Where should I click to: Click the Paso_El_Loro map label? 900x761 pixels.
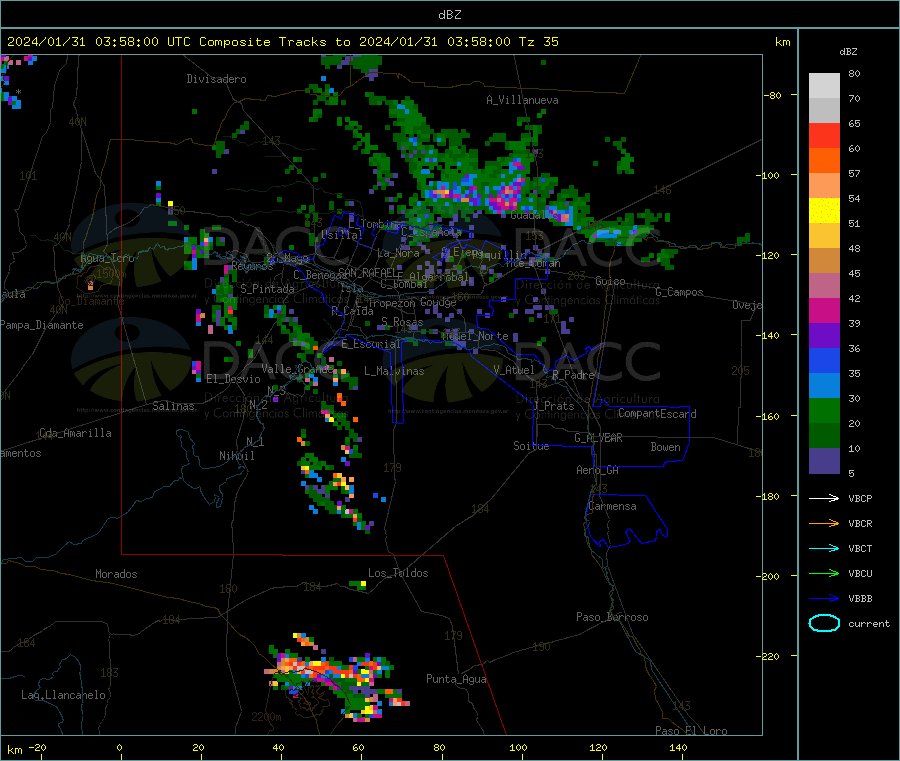[x=692, y=731]
